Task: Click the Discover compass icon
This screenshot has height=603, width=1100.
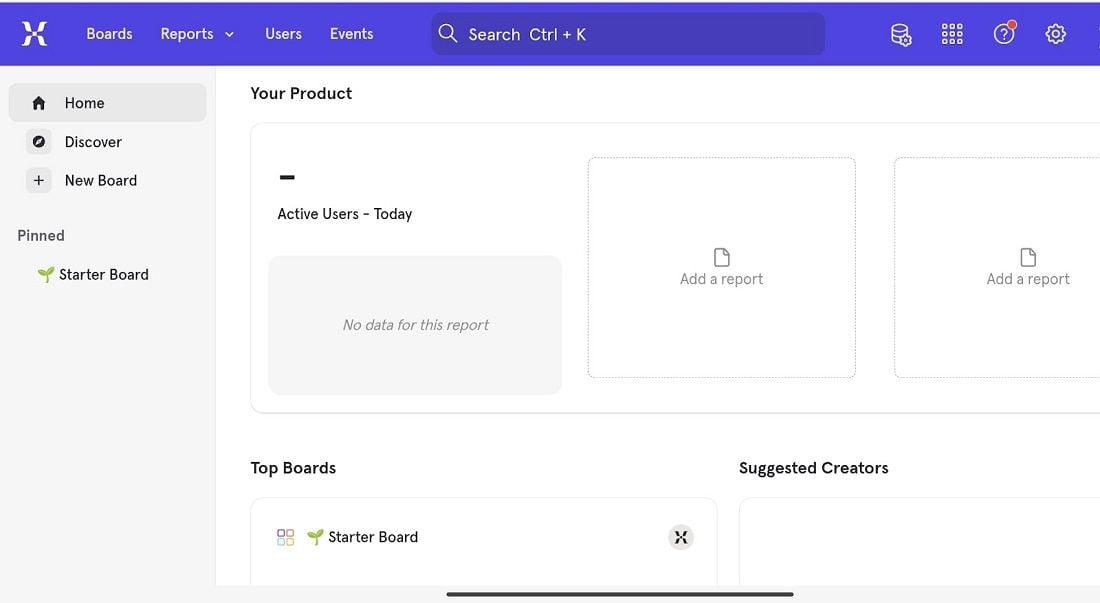Action: (x=39, y=142)
